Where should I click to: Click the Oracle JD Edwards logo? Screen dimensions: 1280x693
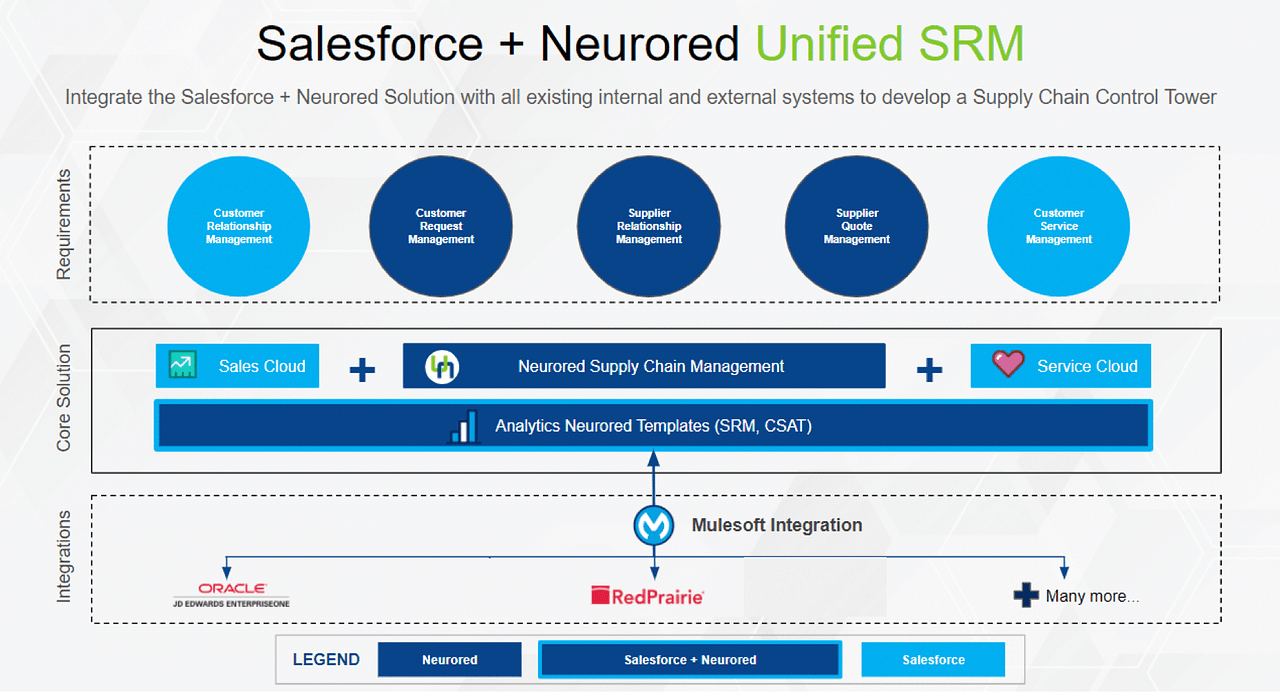coord(230,593)
